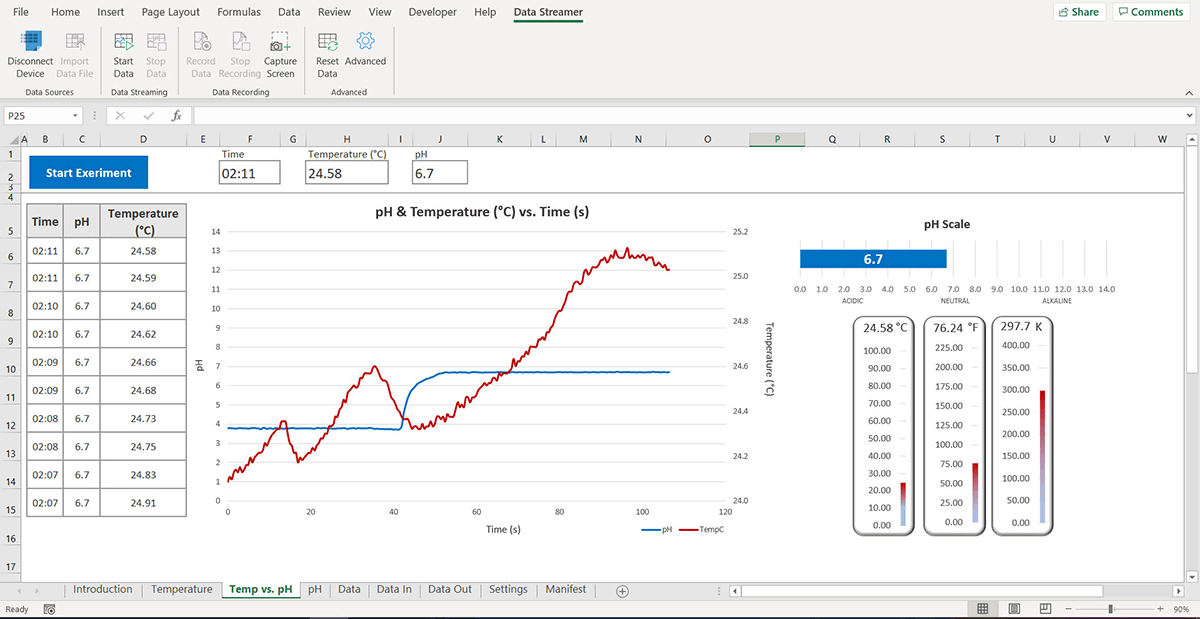Click table cell with temperature 24.66
The image size is (1200, 619).
[x=143, y=362]
